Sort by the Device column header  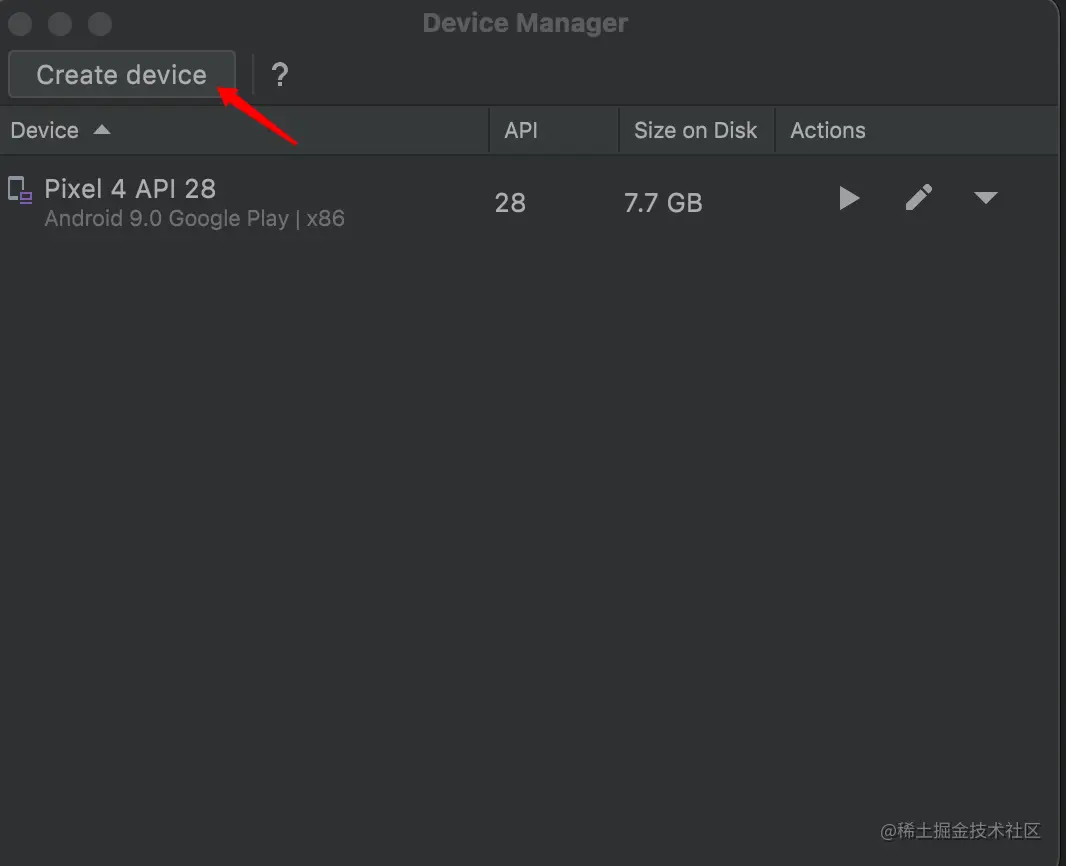(x=45, y=131)
